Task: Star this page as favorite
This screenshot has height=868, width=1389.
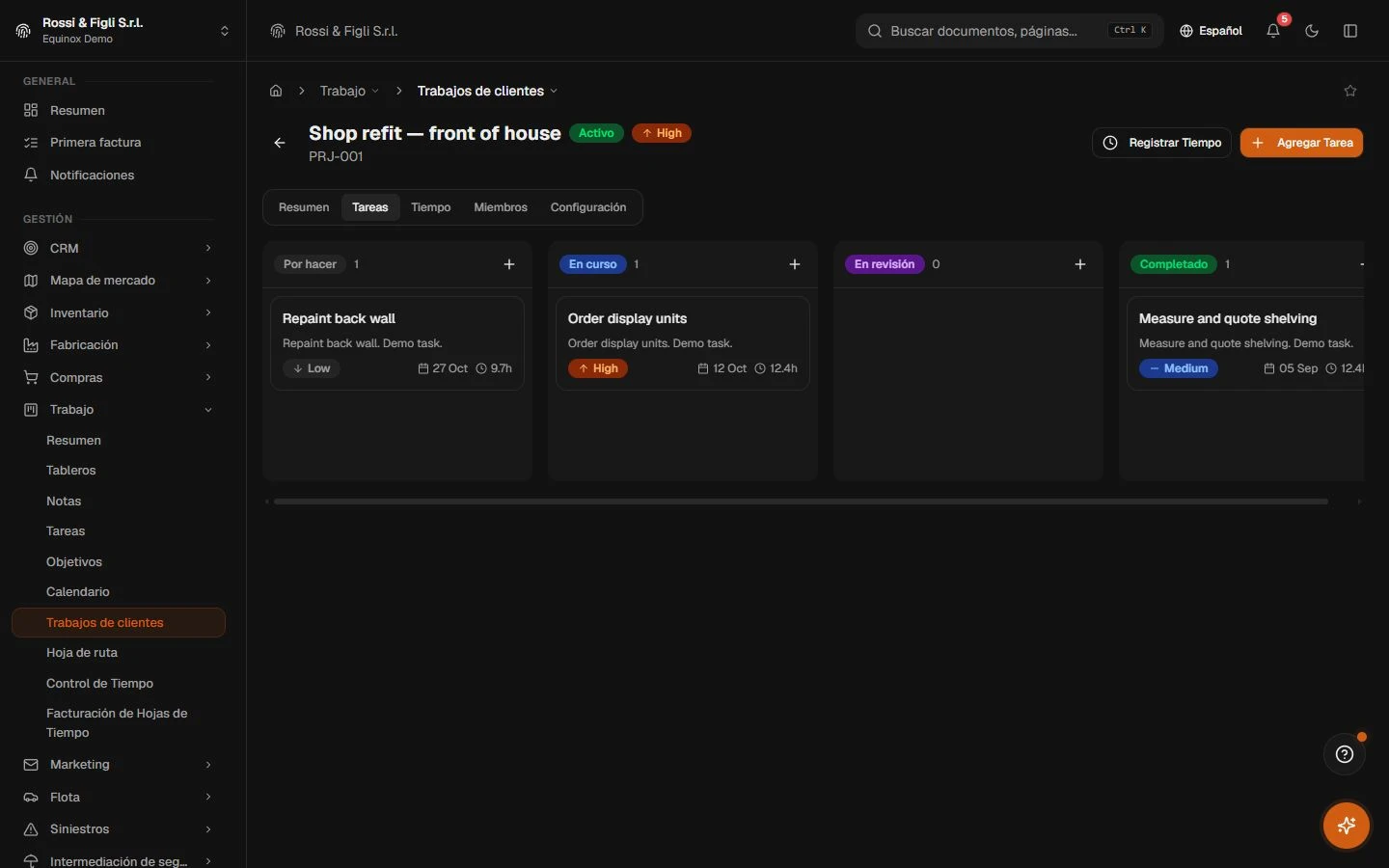Action: [x=1350, y=91]
